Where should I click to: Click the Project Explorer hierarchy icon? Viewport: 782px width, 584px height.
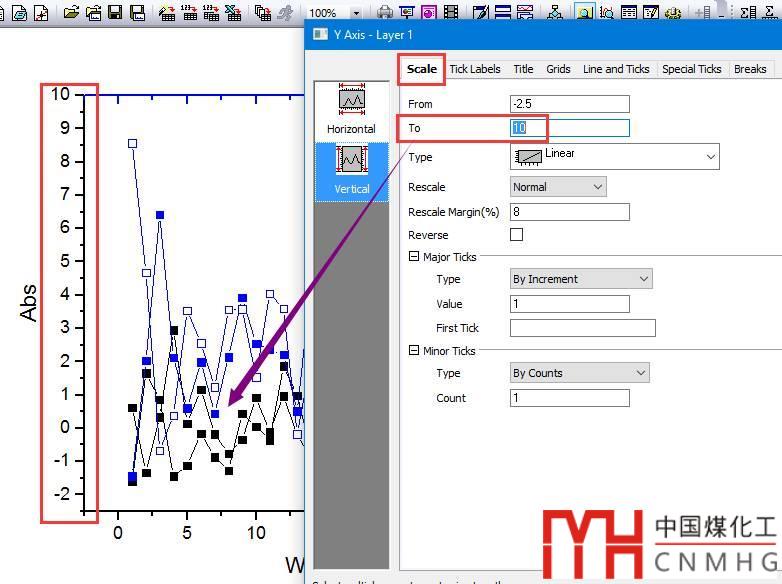coord(555,12)
